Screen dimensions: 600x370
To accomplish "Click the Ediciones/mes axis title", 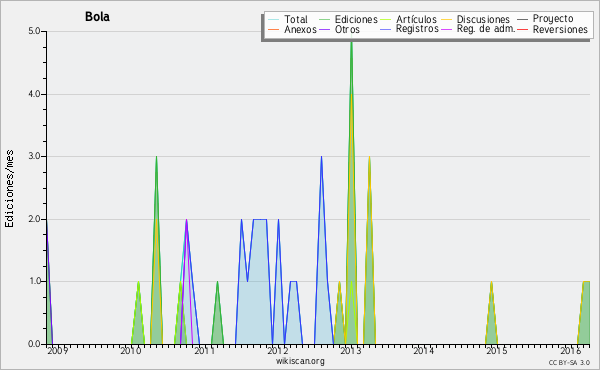I will pos(9,188).
